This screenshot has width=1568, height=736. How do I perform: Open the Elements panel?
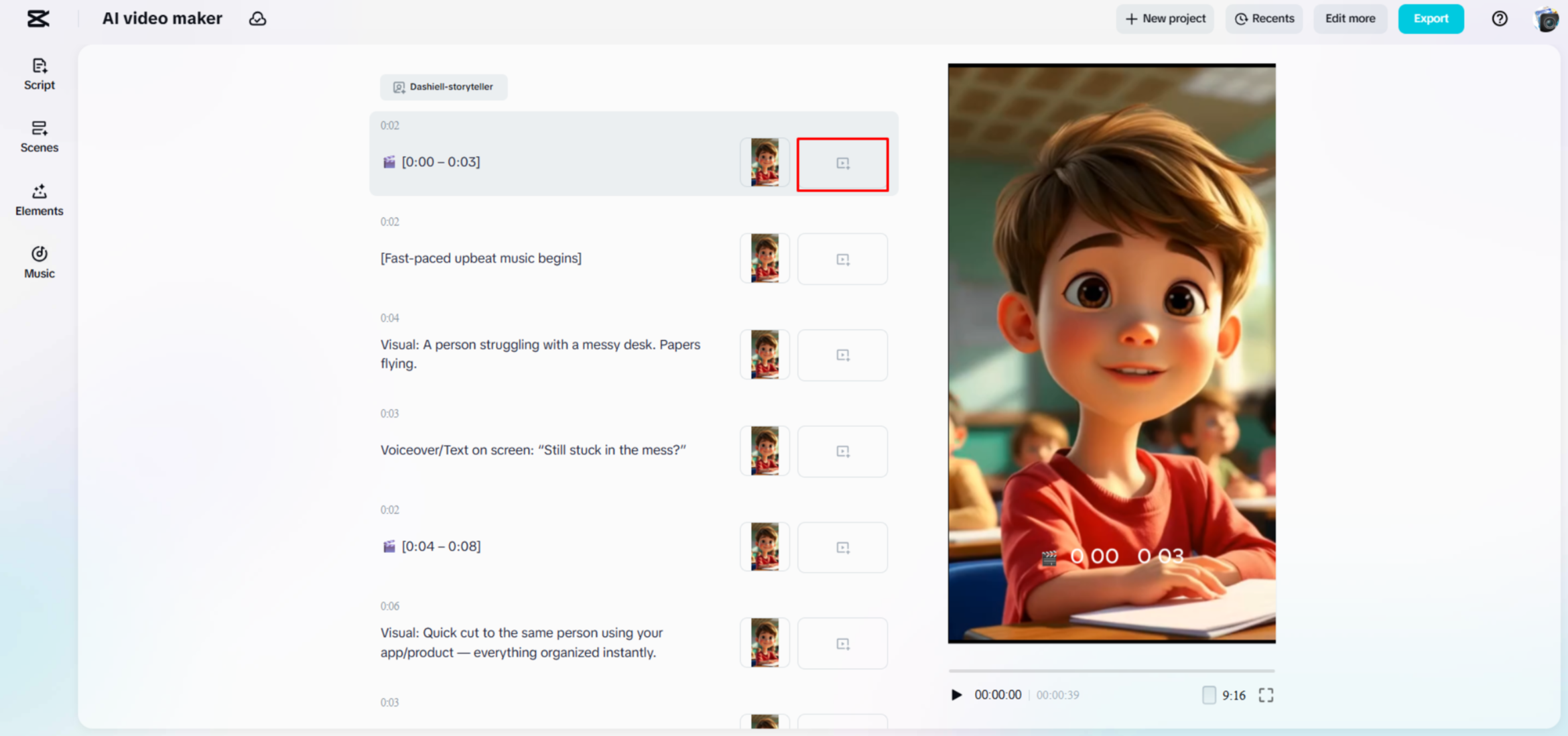[39, 199]
